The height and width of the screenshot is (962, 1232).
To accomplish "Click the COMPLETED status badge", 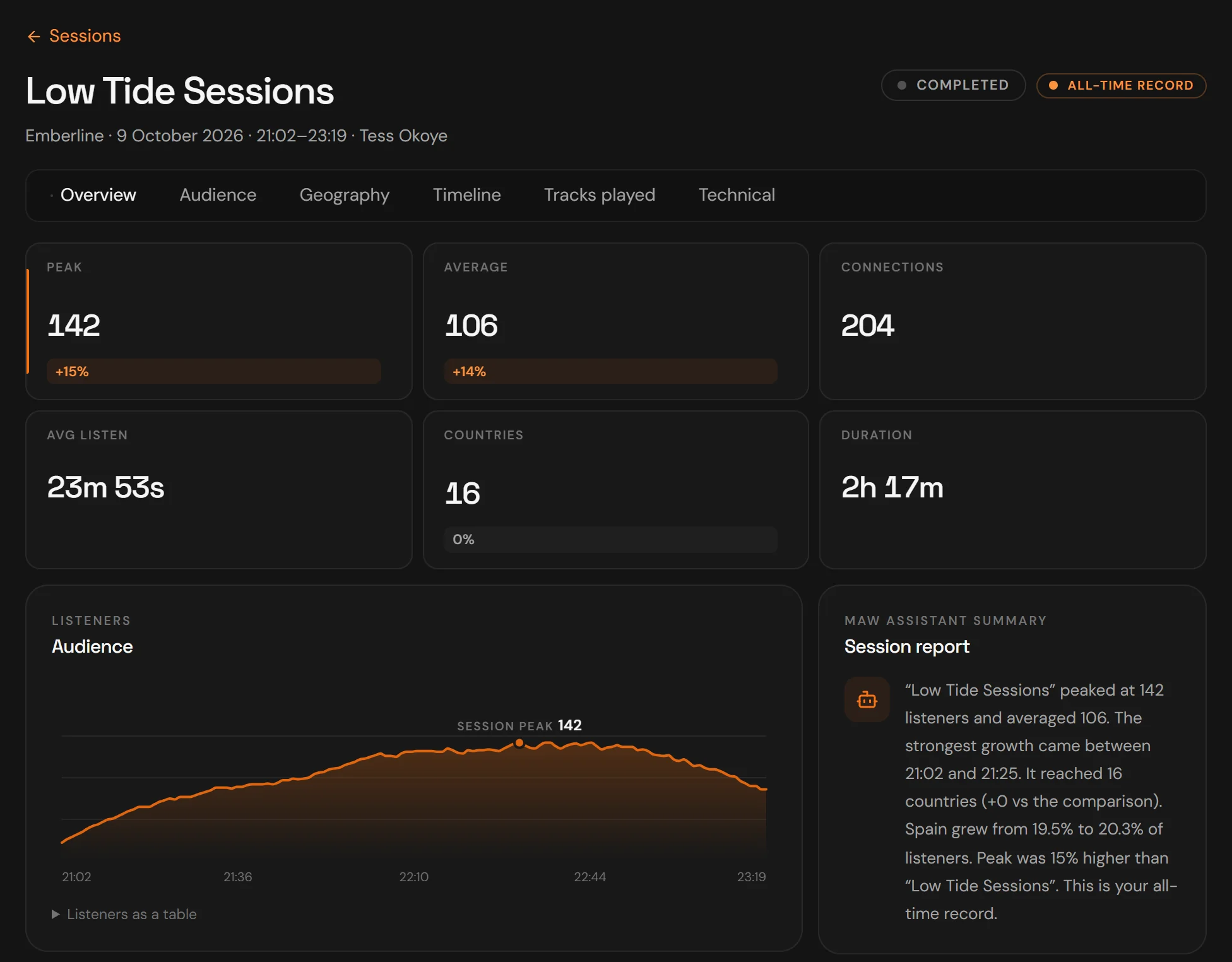I will click(953, 85).
